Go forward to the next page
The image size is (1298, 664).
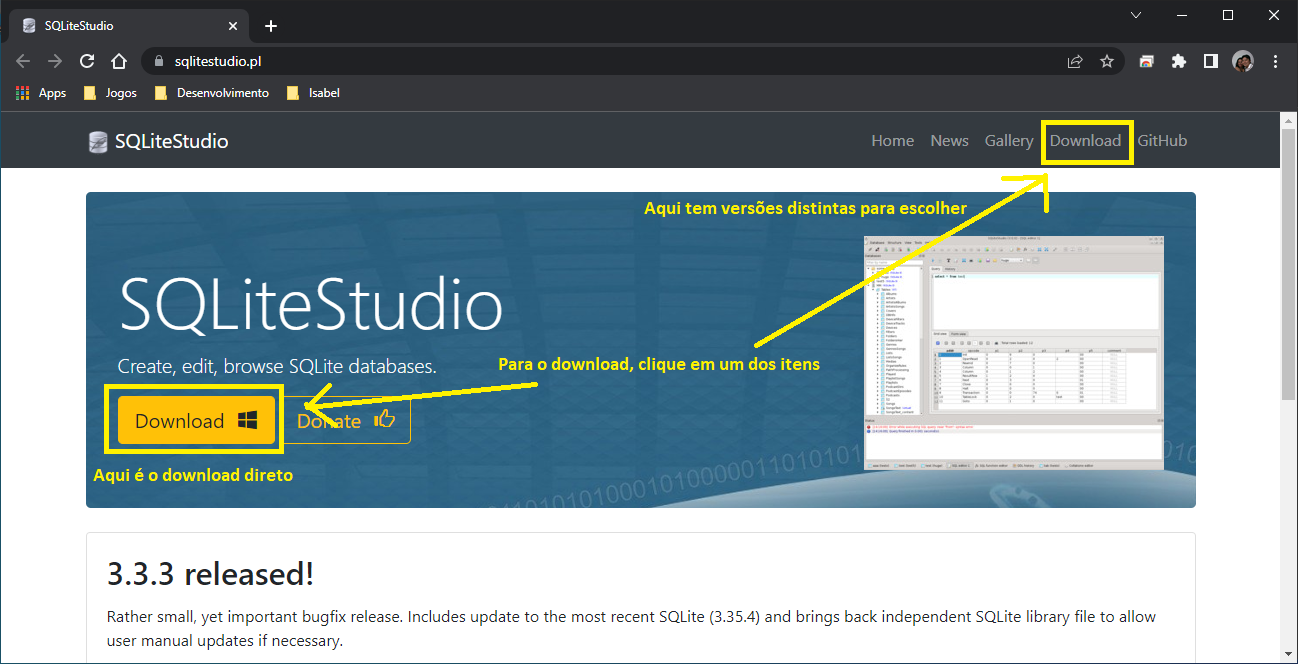[x=55, y=61]
